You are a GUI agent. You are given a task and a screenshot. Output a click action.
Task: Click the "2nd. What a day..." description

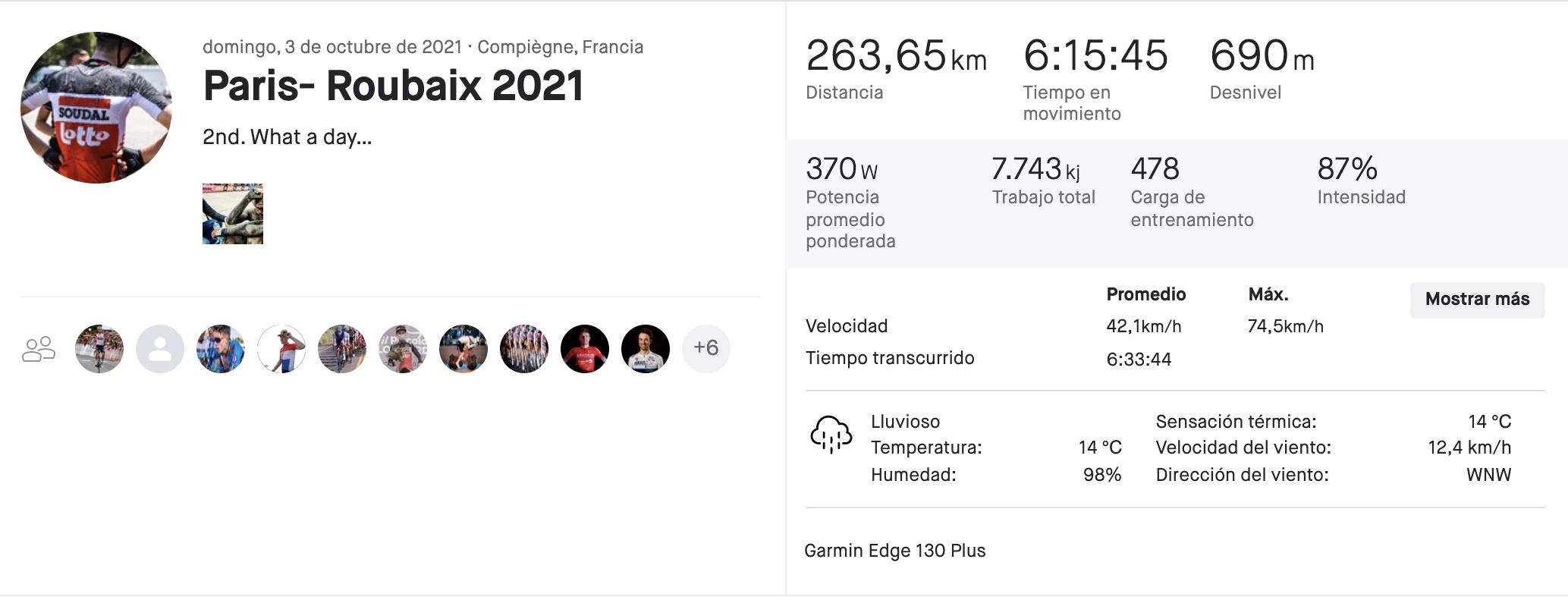pyautogui.click(x=287, y=137)
